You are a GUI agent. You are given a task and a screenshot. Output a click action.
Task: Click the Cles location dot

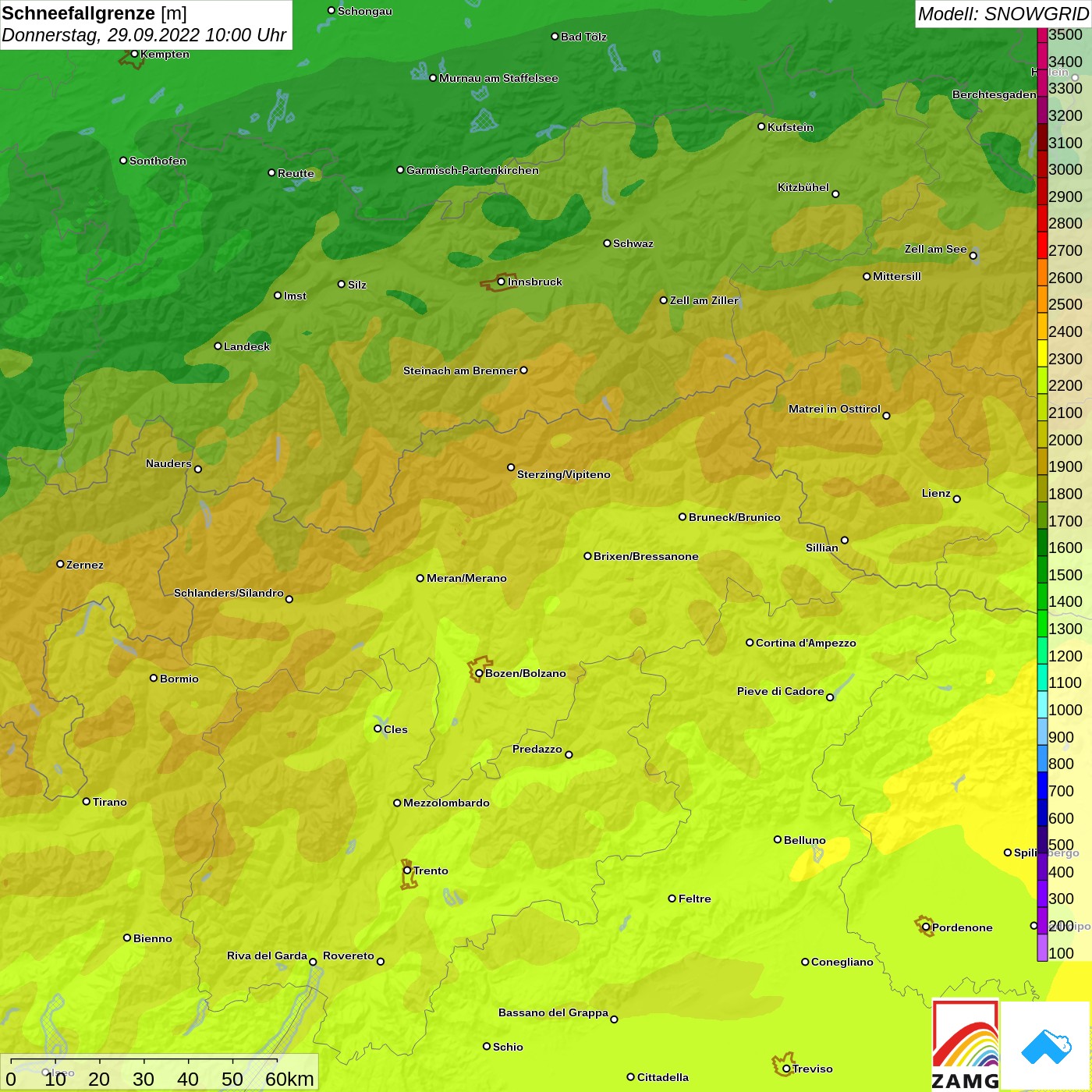(x=378, y=729)
